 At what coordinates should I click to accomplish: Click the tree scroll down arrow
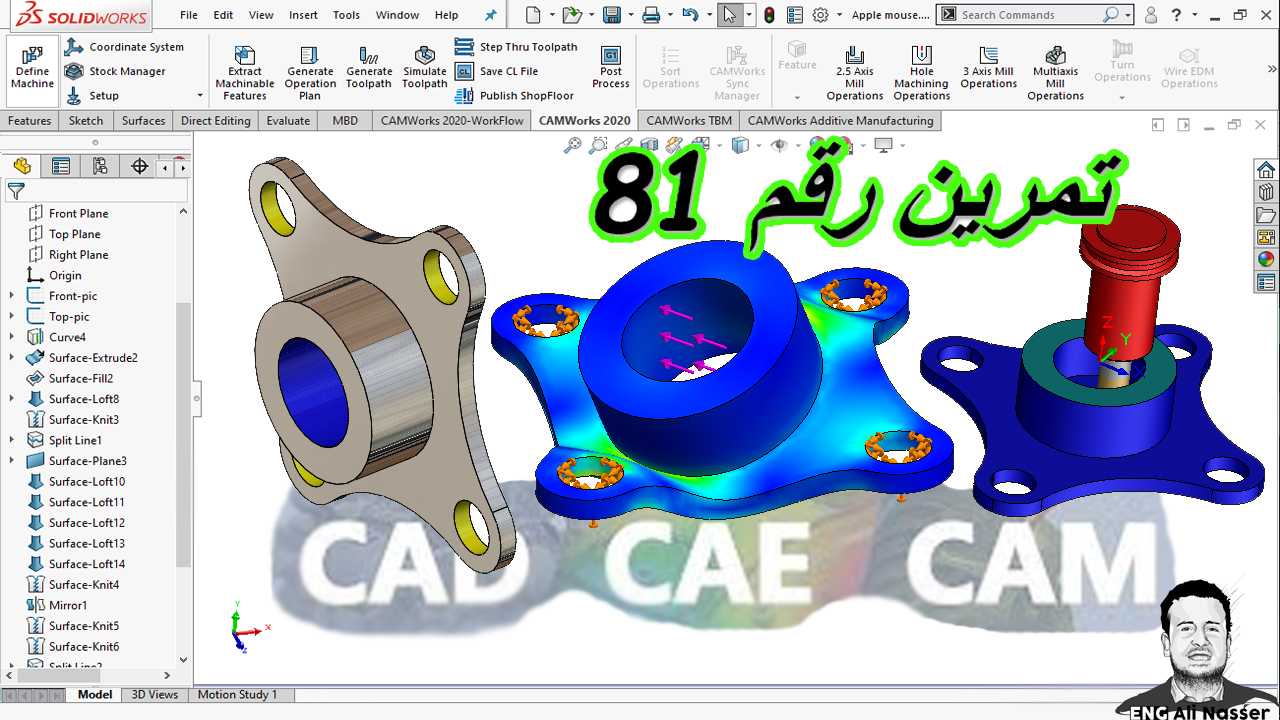(183, 659)
